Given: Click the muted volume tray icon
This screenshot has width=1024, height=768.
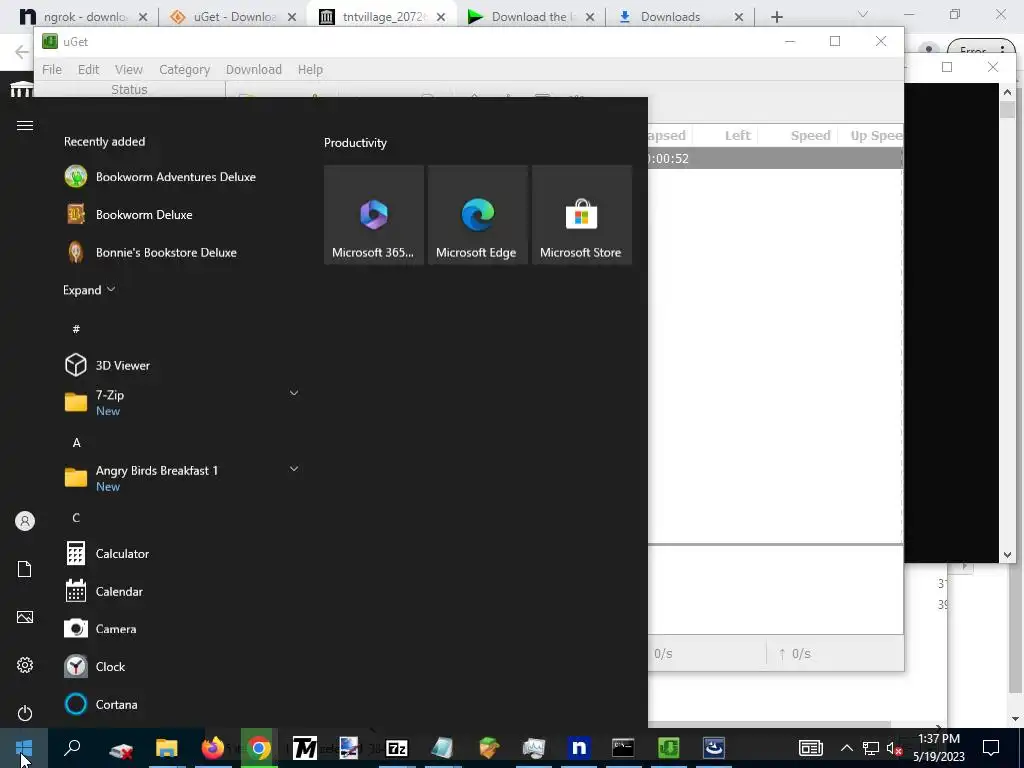Looking at the screenshot, I should [894, 748].
